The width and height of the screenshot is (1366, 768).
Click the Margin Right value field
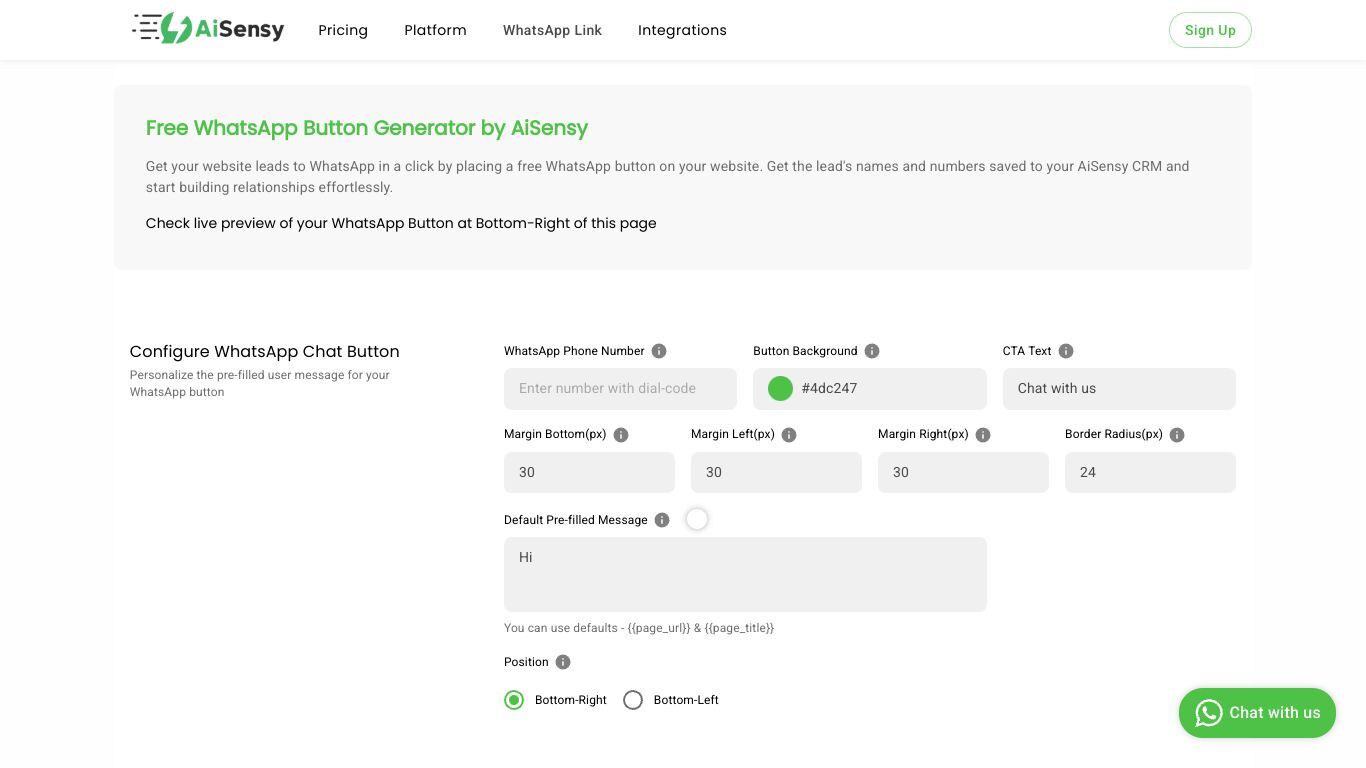963,472
